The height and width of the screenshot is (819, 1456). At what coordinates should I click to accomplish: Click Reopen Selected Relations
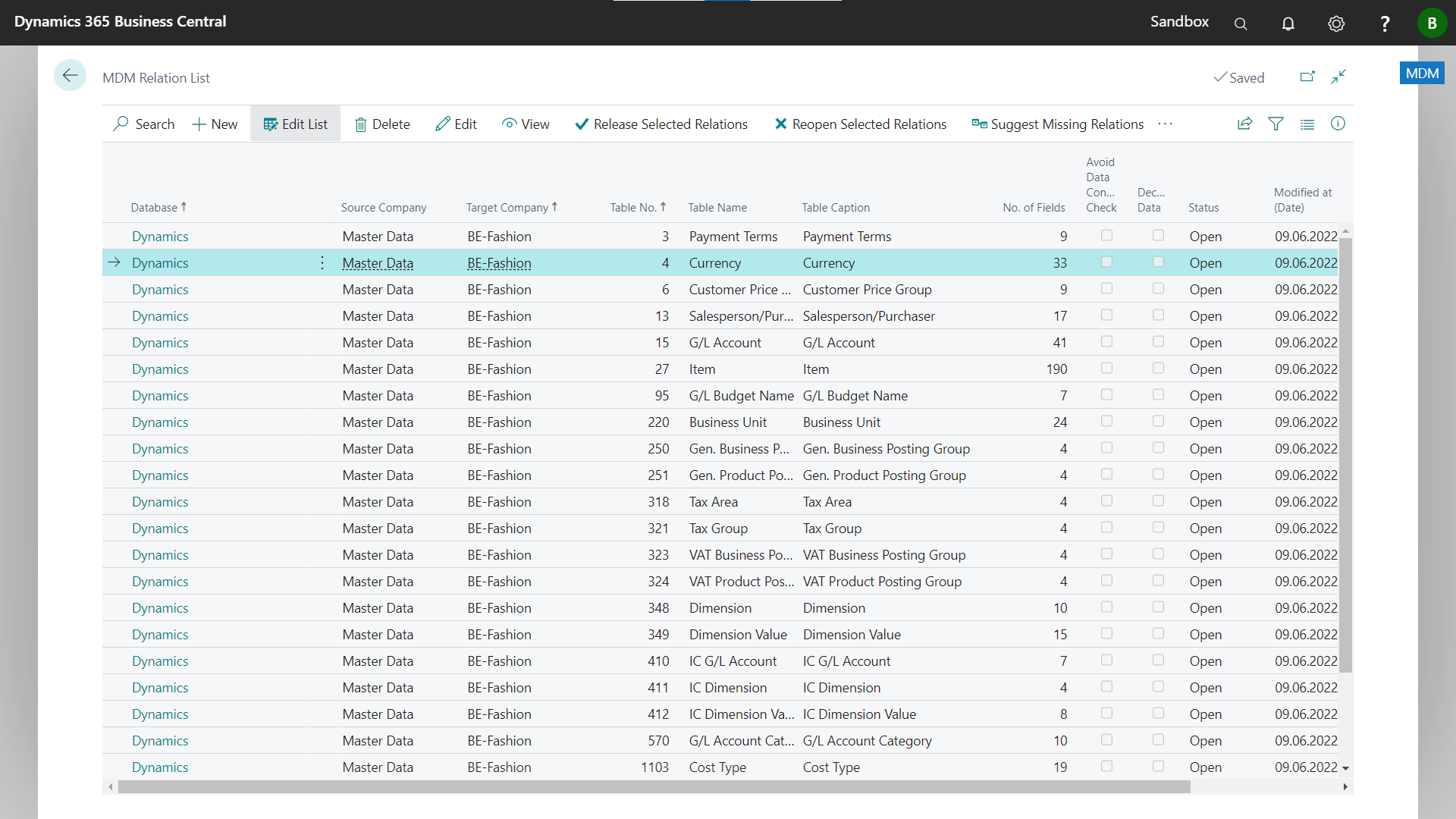click(860, 124)
